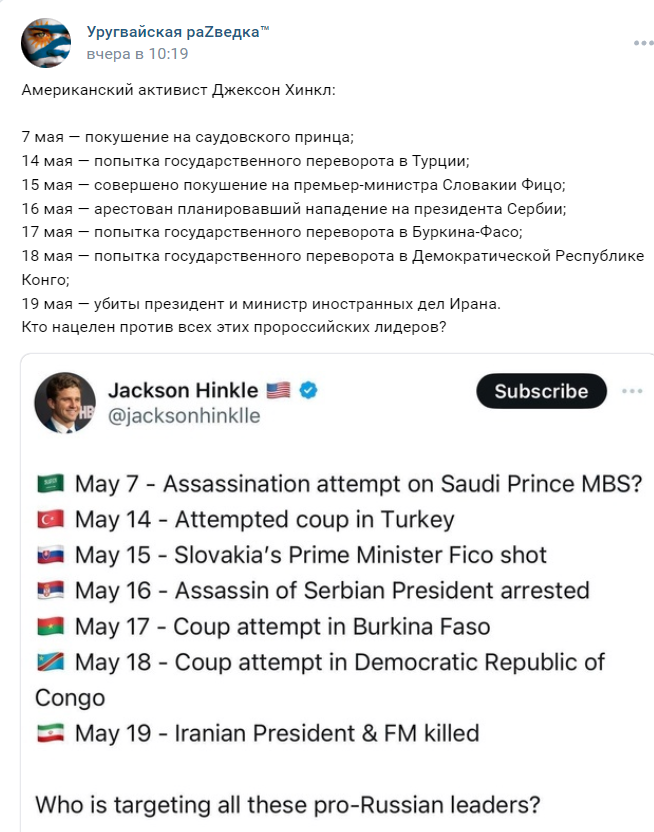The width and height of the screenshot is (654, 832).
Task: Open the Уругвайская раZведка group avatar
Action: point(46,43)
